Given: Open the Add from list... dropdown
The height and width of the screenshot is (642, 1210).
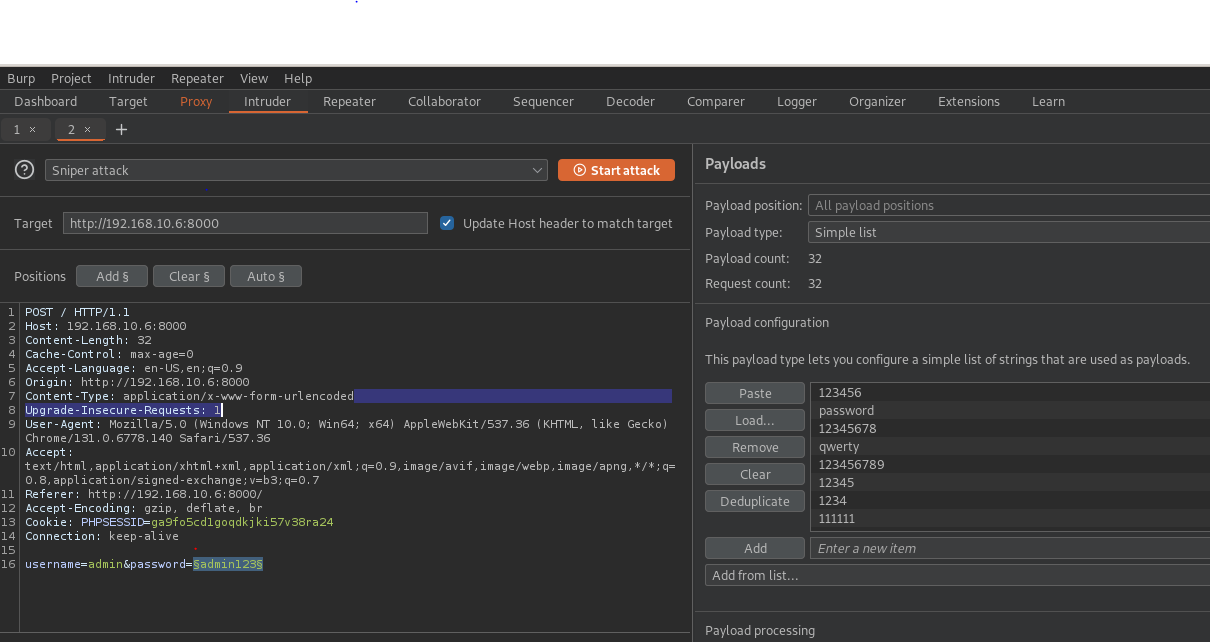Looking at the screenshot, I should tap(957, 575).
